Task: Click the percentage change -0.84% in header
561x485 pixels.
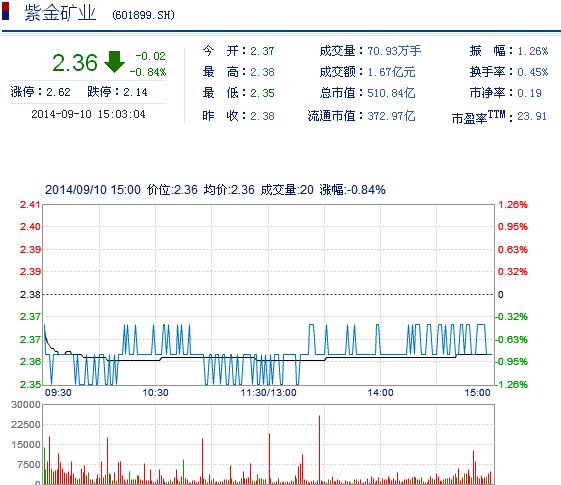Action: [148, 72]
